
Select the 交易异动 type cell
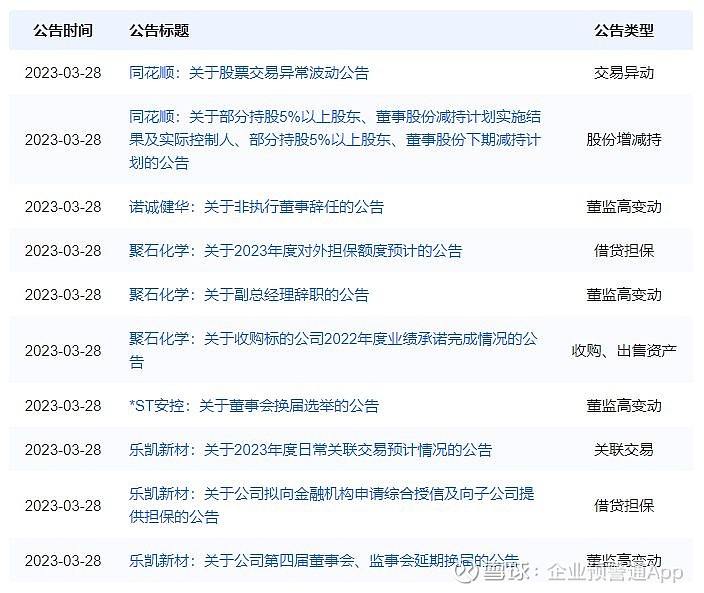coord(624,73)
